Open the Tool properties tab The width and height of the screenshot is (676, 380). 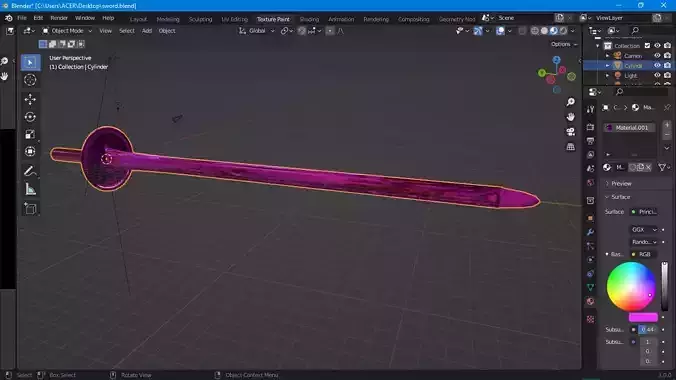[x=590, y=110]
